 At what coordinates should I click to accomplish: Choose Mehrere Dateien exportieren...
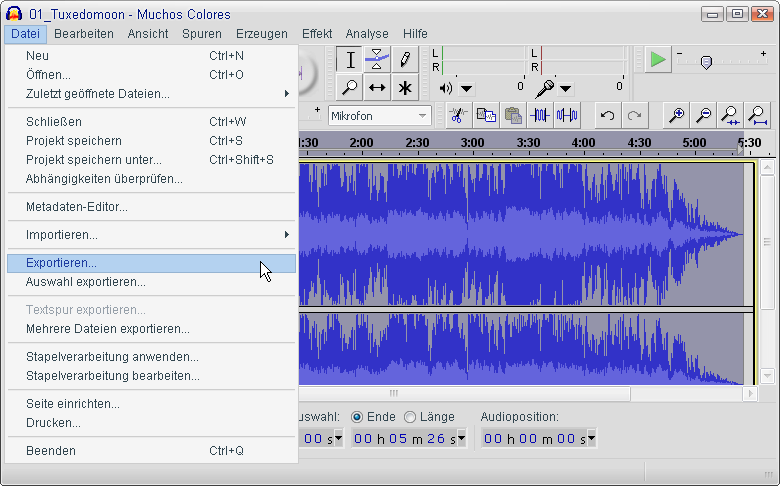pyautogui.click(x=152, y=329)
